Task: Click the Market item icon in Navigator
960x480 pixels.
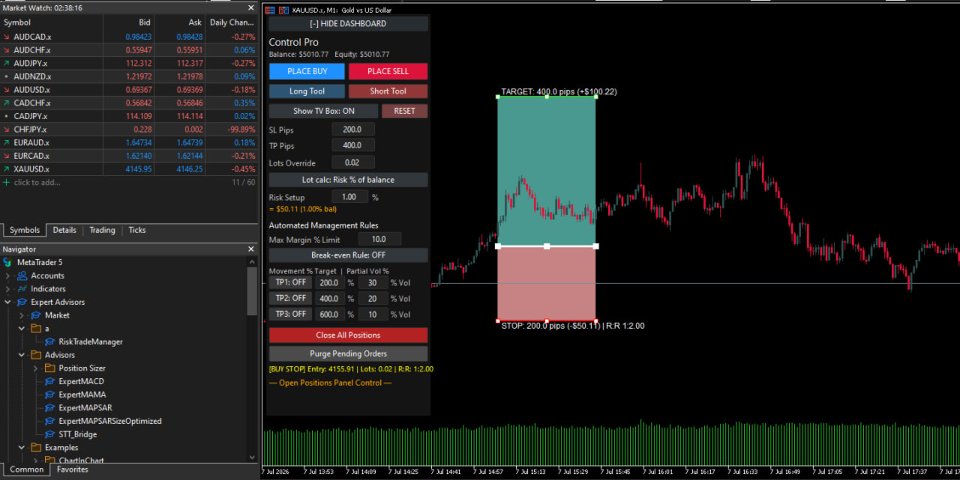Action: (x=36, y=315)
